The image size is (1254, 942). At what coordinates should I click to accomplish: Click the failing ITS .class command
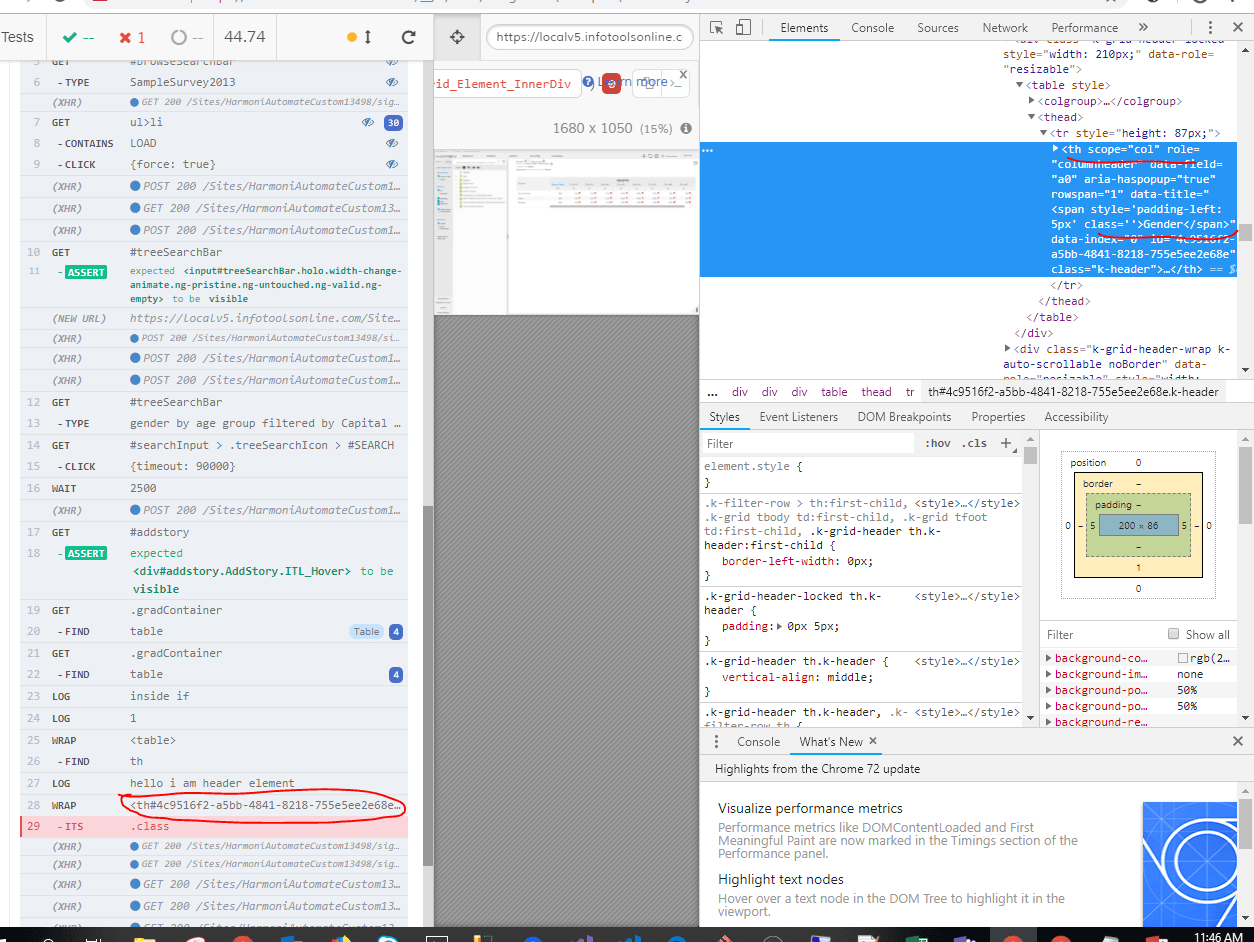[x=214, y=826]
